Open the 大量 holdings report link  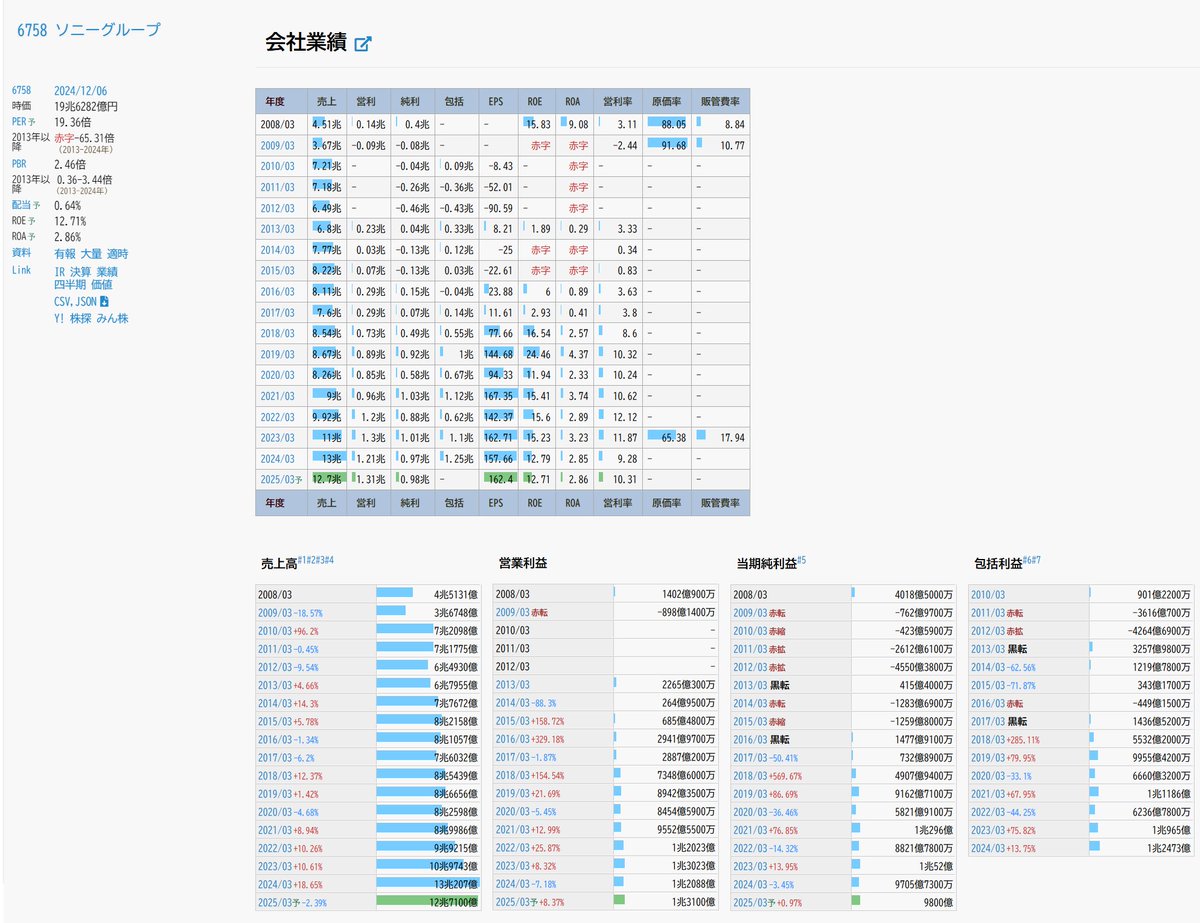91,254
